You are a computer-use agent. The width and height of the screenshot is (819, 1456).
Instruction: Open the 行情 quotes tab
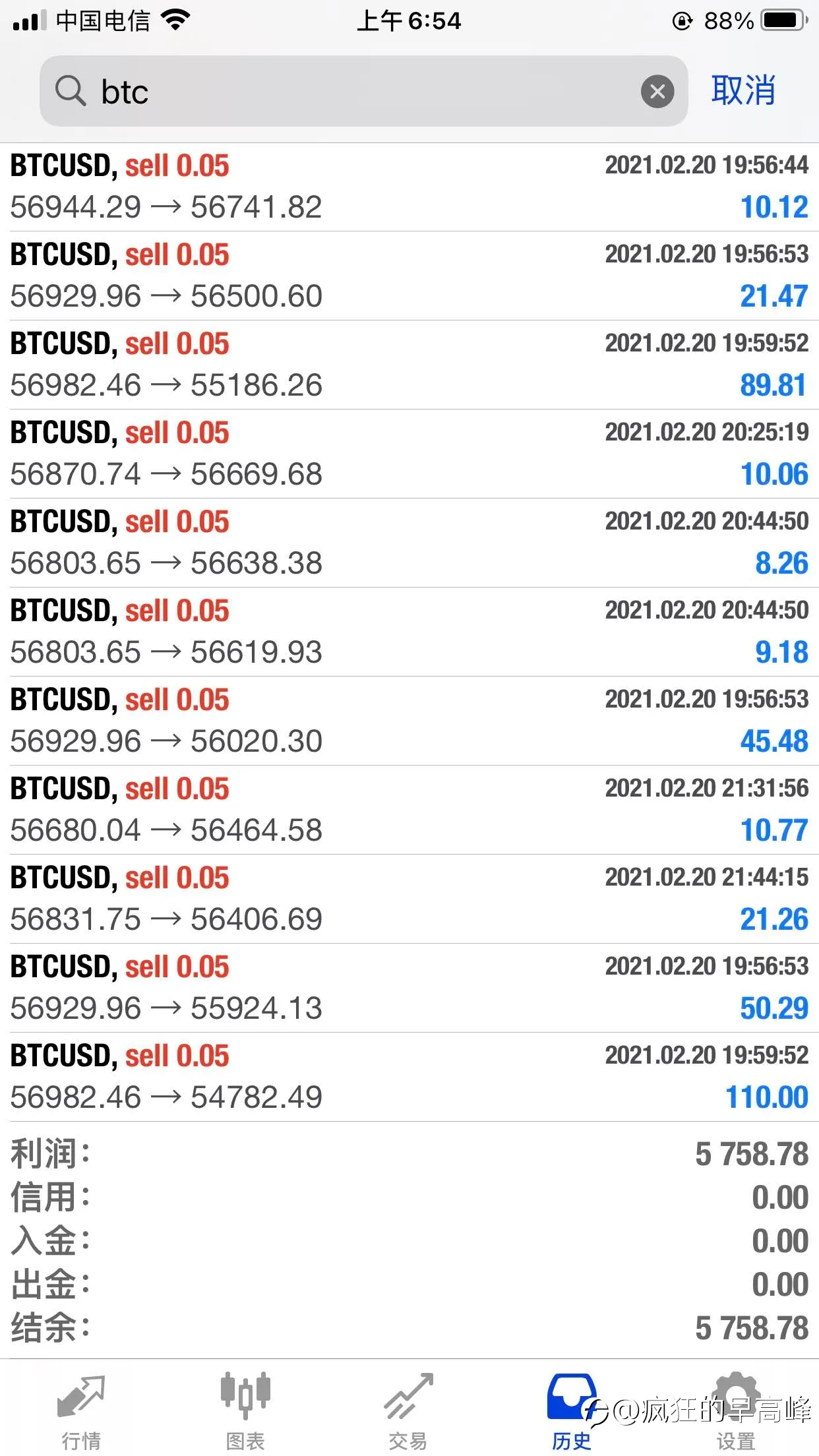(81, 1411)
